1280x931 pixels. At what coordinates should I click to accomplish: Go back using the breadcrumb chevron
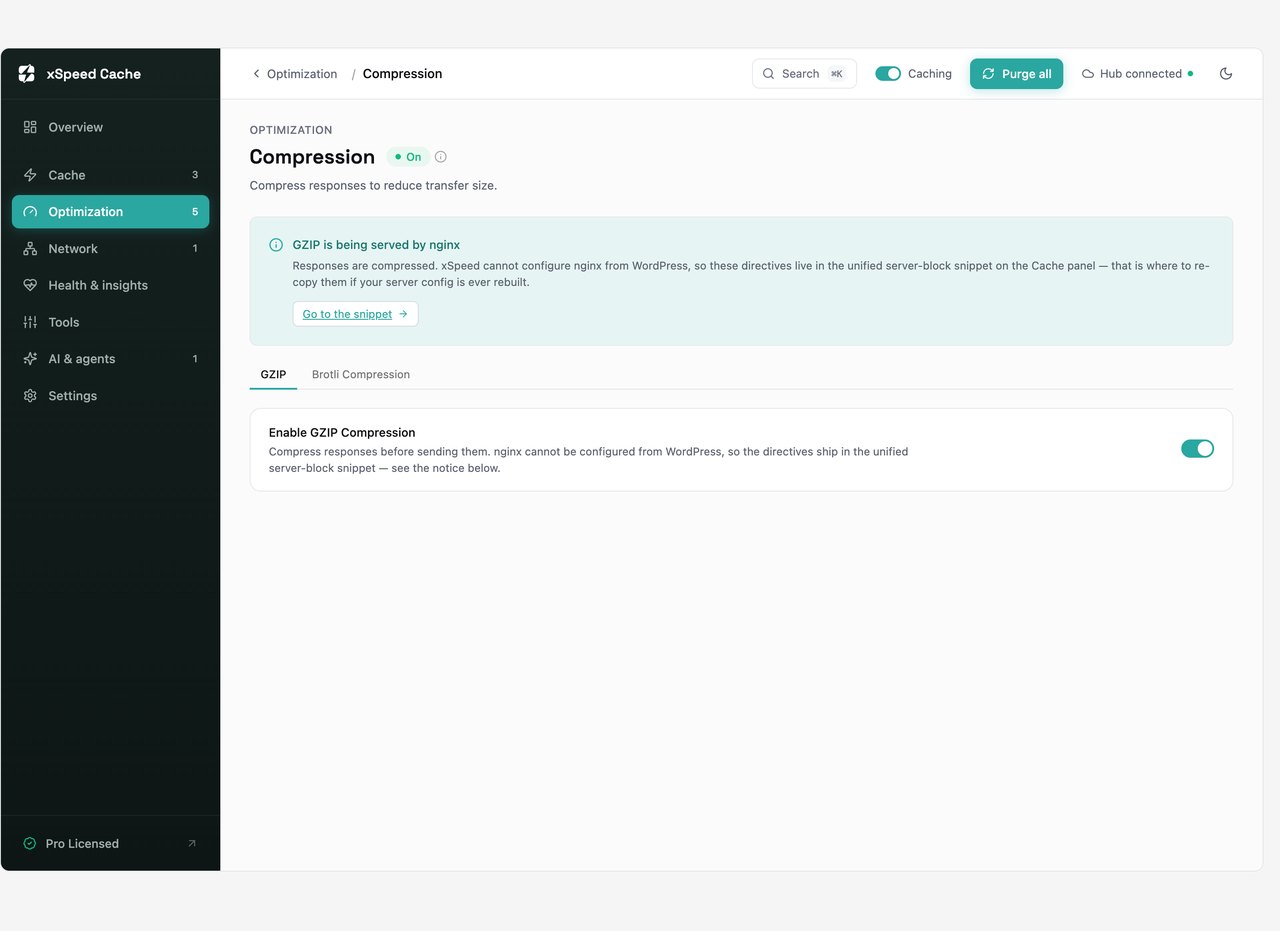tap(256, 74)
